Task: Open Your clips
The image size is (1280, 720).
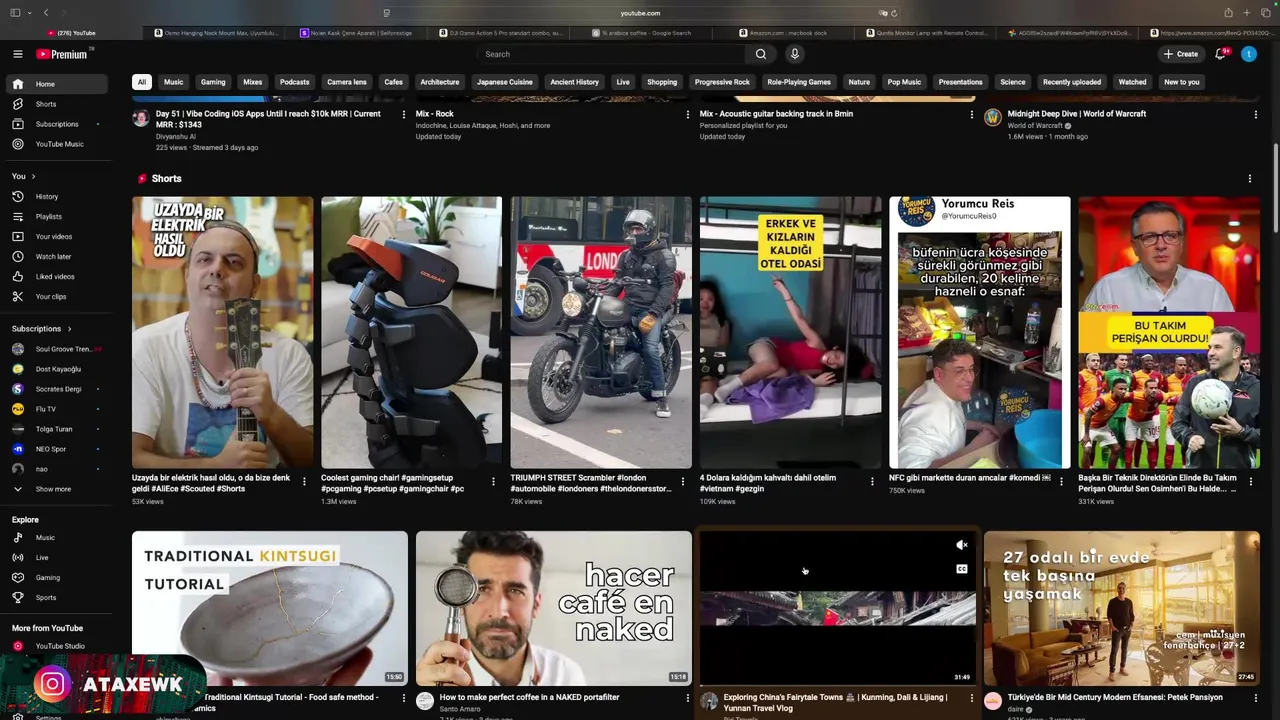Action: tap(57, 296)
